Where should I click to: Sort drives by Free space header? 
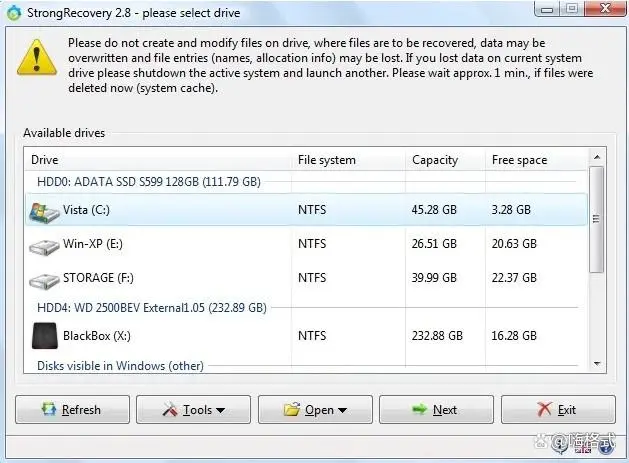(519, 160)
